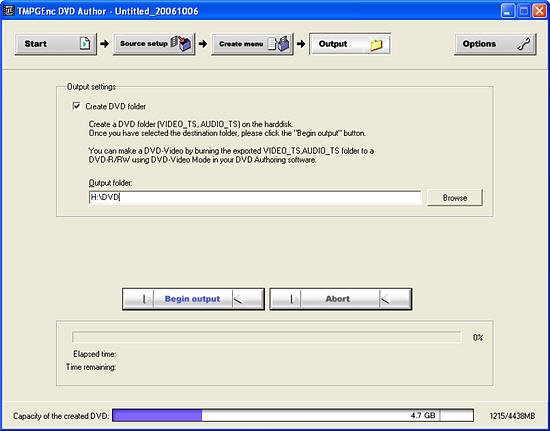Click the 1215/4438MB capacity text
The width and height of the screenshot is (550, 431).
point(512,416)
